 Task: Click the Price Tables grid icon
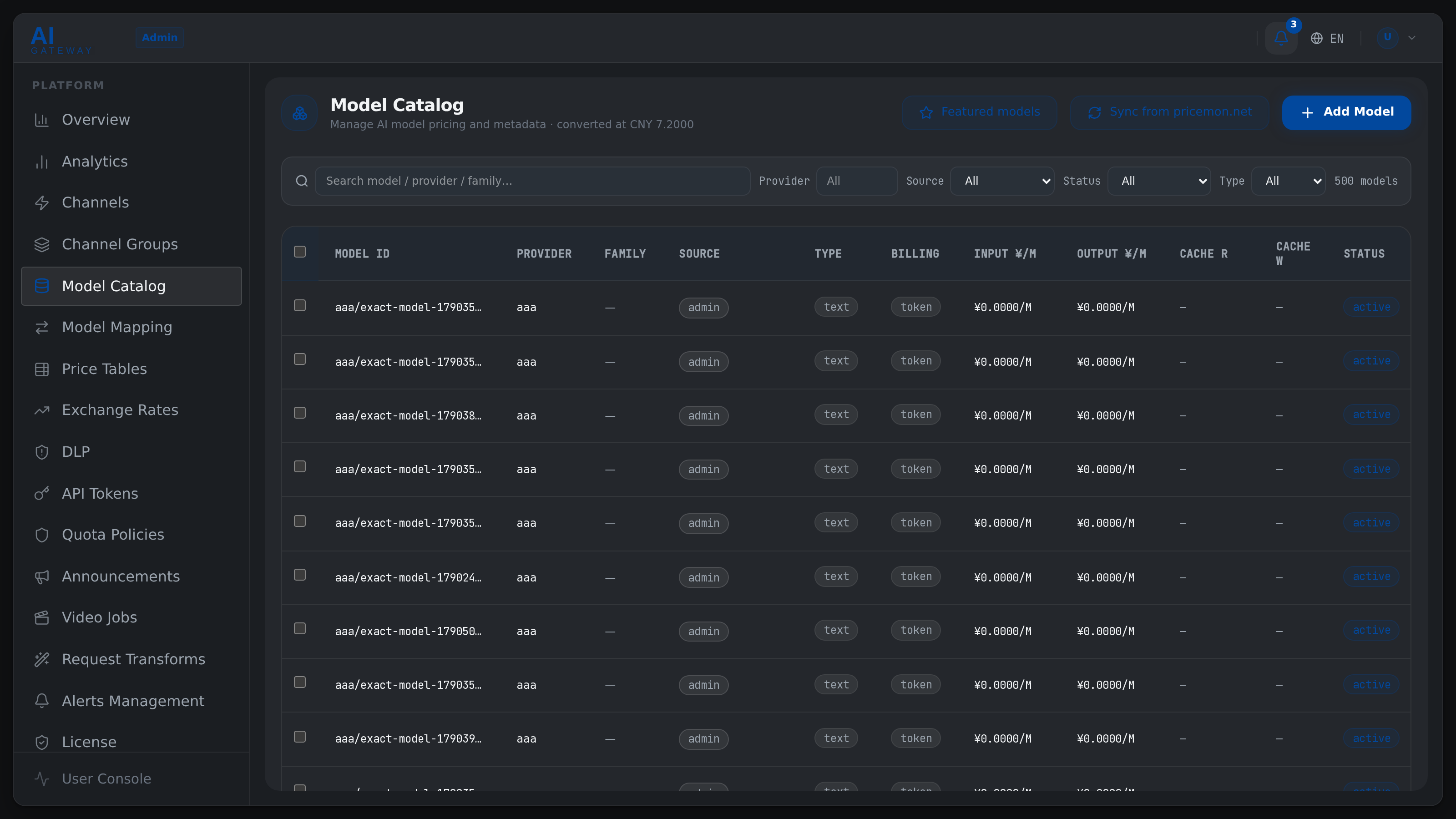point(42,369)
